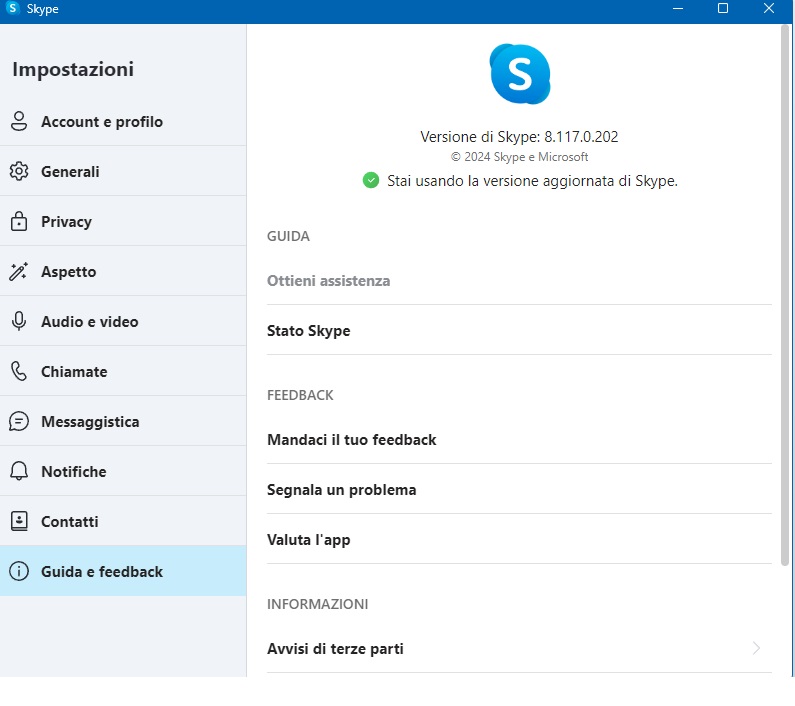Screen dimensions: 795x706
Task: Select the Audio e video section
Action: point(123,321)
